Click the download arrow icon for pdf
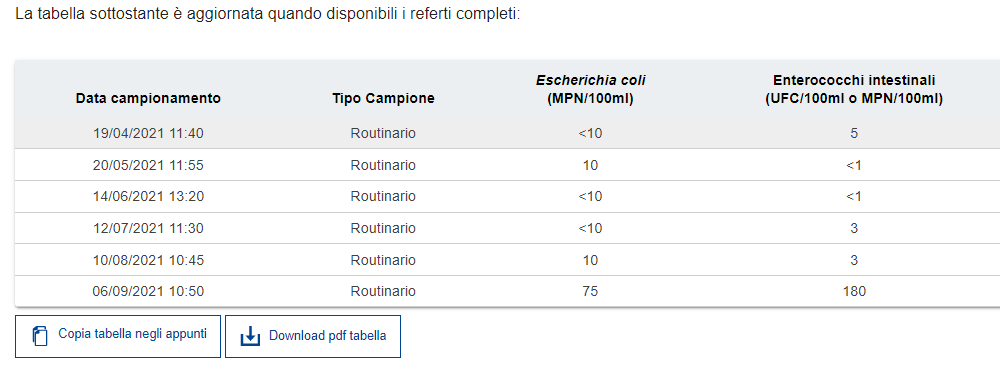 pyautogui.click(x=251, y=336)
